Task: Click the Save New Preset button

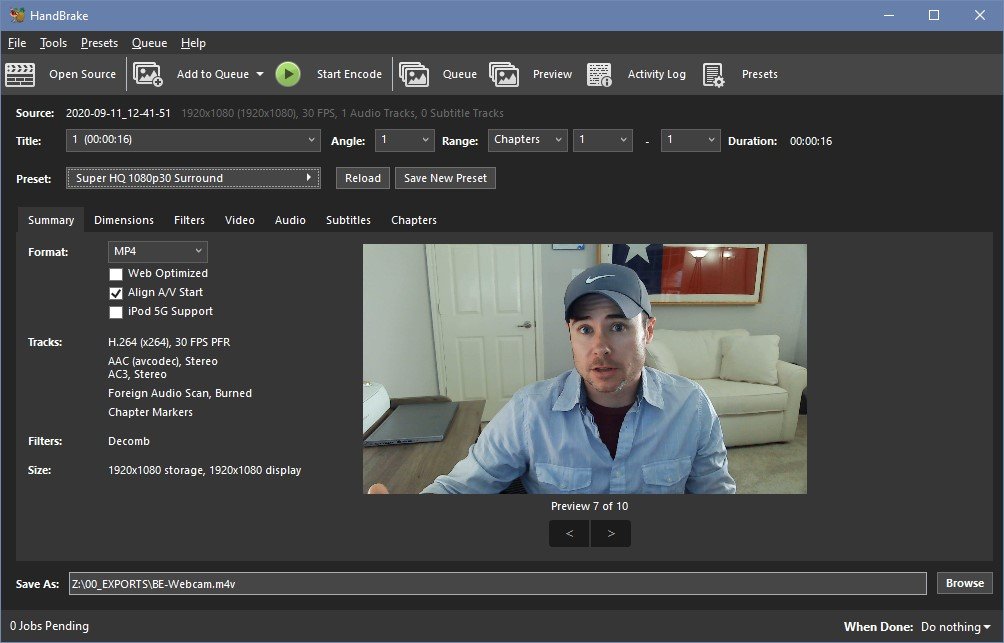Action: 445,178
